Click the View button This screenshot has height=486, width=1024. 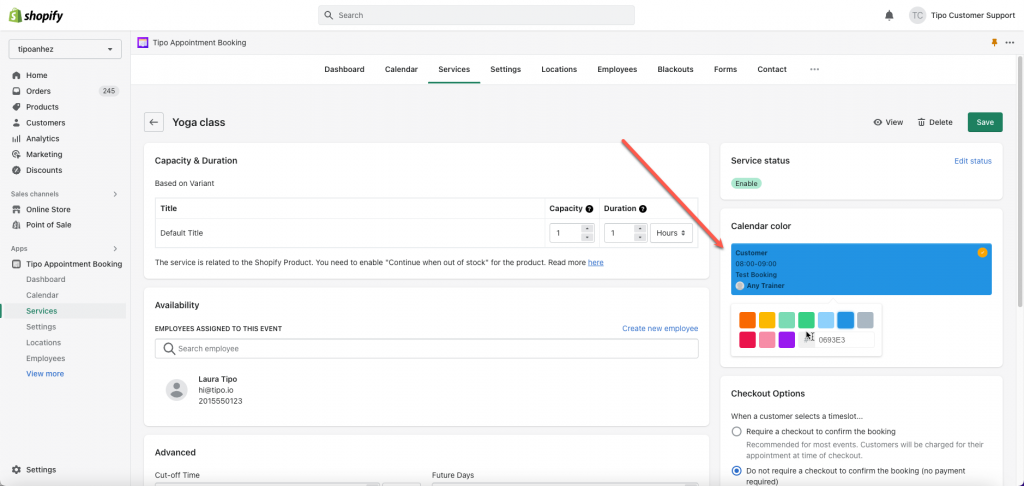tap(888, 122)
